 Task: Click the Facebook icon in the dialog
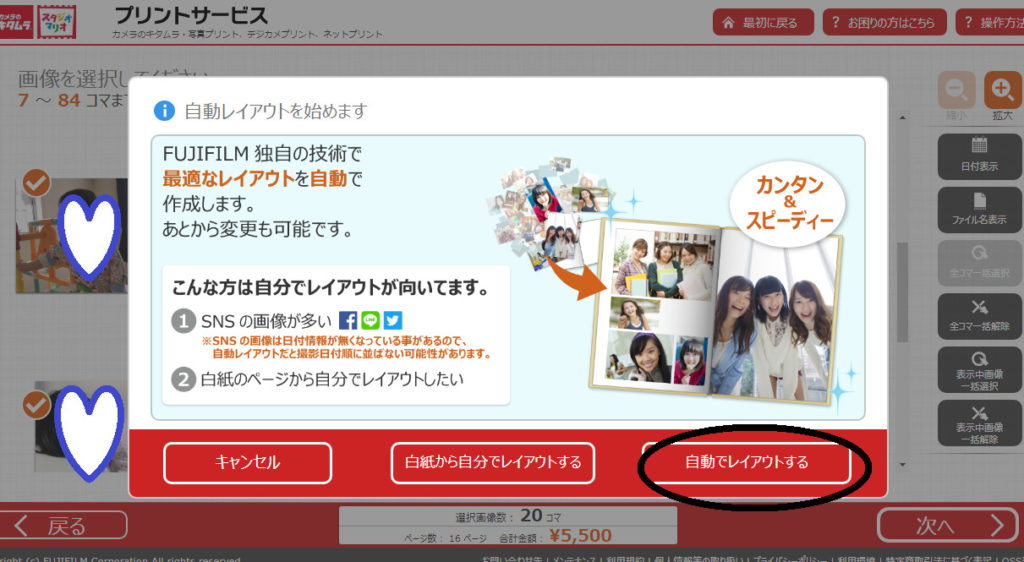coord(348,320)
